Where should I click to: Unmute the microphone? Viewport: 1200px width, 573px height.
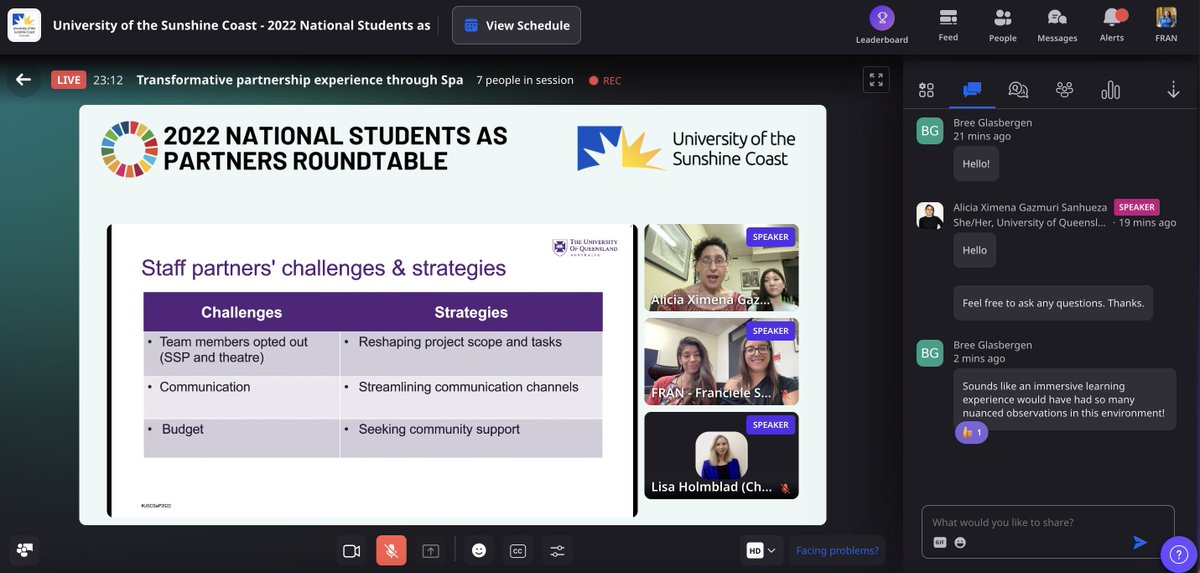pyautogui.click(x=391, y=550)
